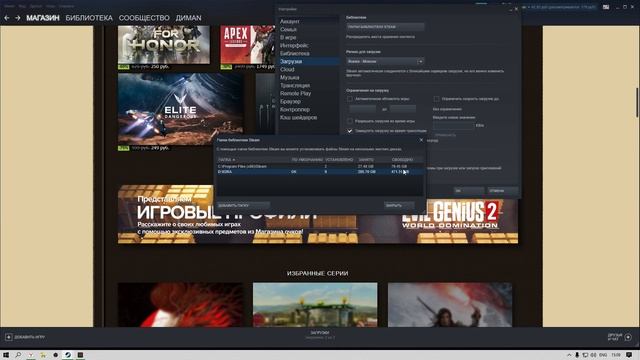The width and height of the screenshot is (640, 360).
Task: Click the auto-update start time field
Action: point(363,109)
